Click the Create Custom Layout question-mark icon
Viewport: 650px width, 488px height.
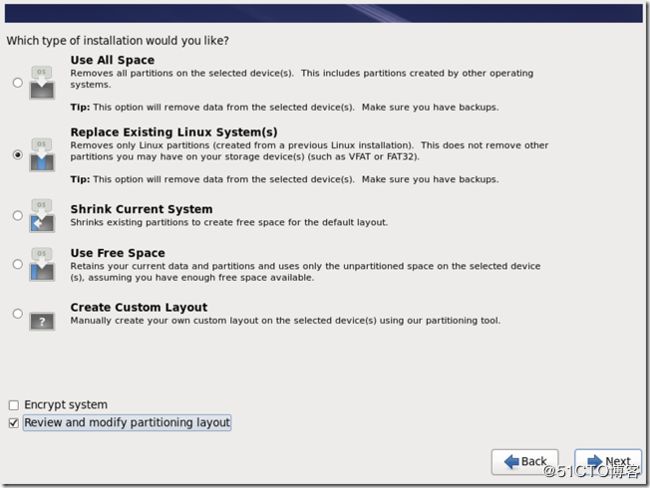[x=42, y=321]
